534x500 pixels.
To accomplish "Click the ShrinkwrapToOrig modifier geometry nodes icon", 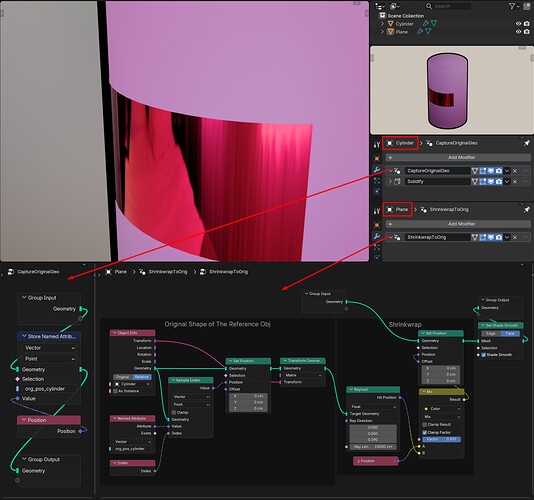I will 397,237.
